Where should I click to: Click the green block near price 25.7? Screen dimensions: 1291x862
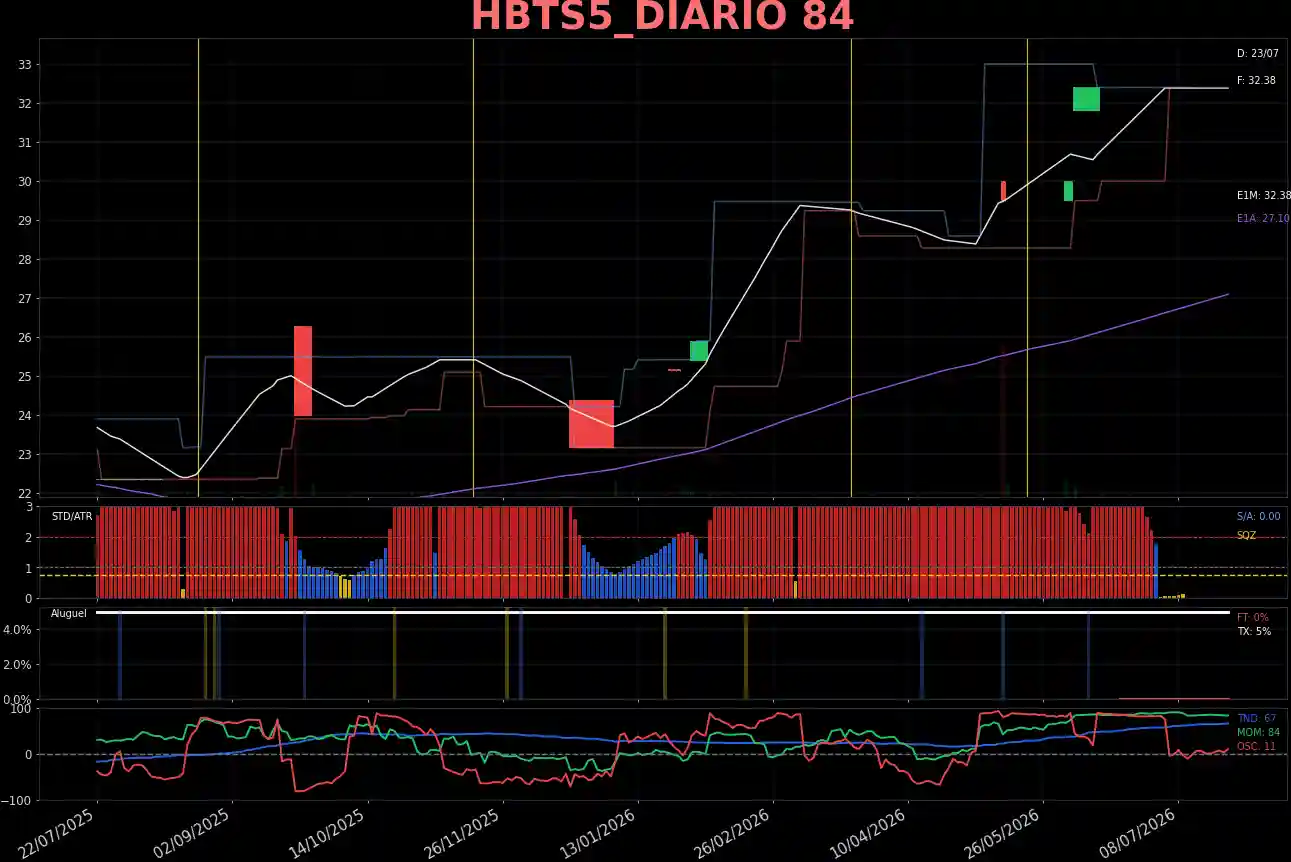pos(699,351)
